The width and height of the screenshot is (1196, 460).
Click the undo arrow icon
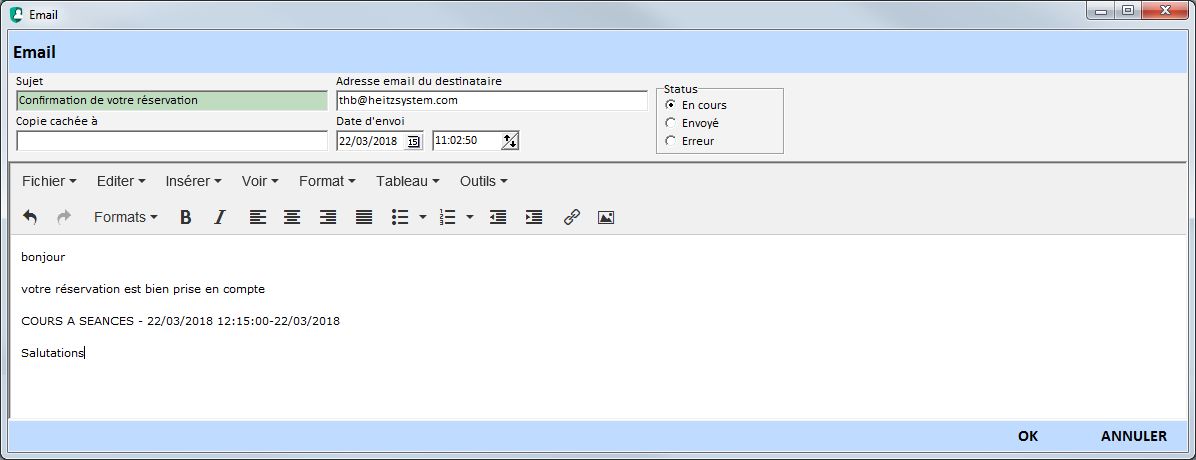[30, 217]
